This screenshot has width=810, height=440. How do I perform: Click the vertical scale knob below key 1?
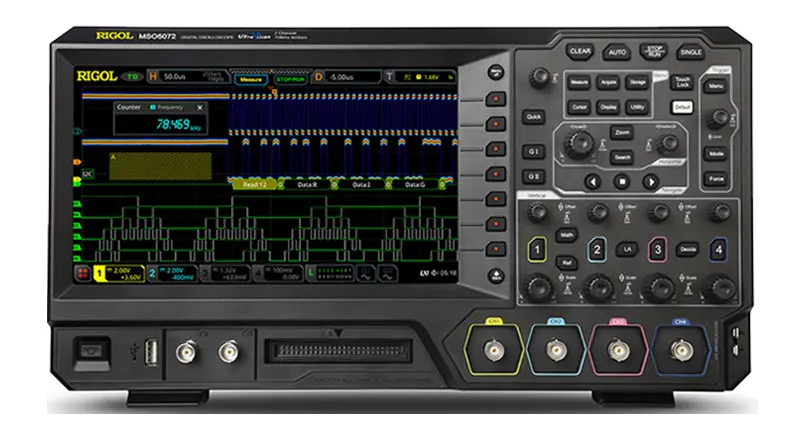pos(538,288)
